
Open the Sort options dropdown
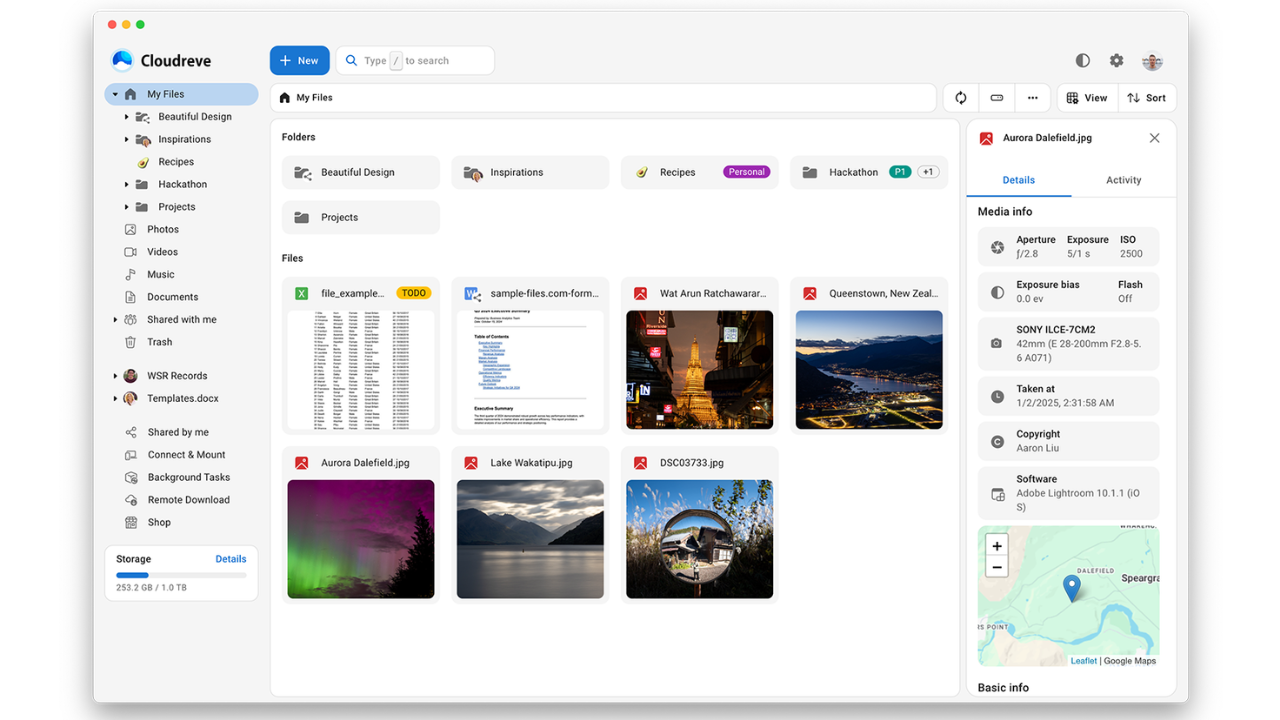pos(1146,98)
